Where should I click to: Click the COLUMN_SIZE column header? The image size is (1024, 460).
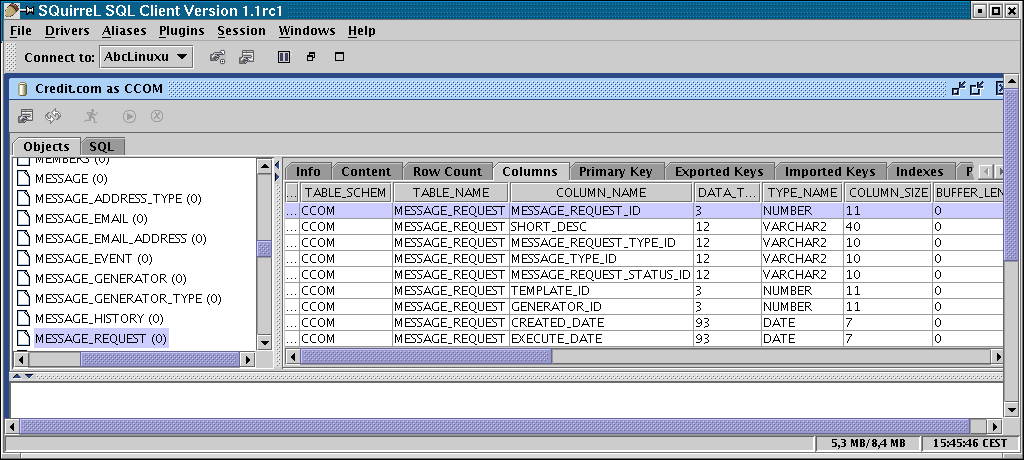[888, 192]
